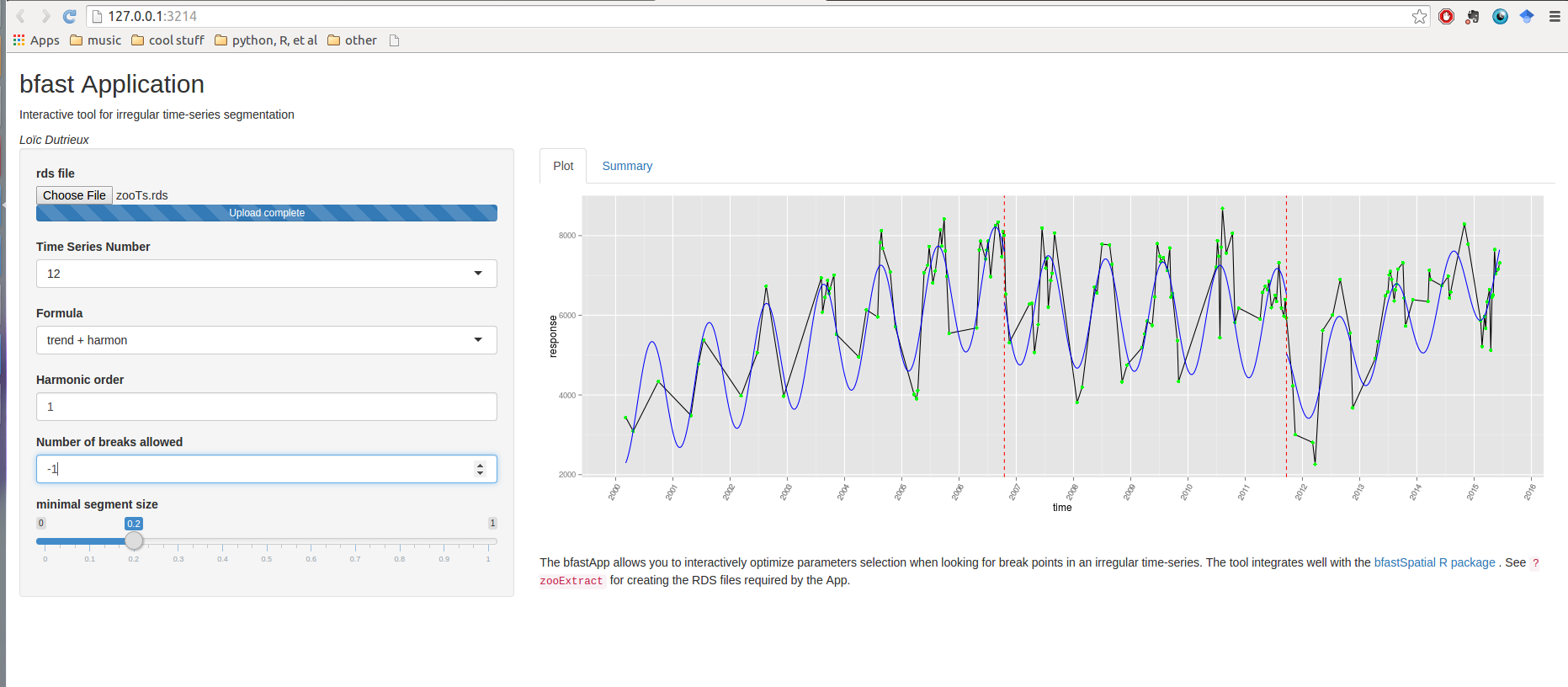Reload the page with the refresh icon
The height and width of the screenshot is (687, 1568).
pos(70,16)
